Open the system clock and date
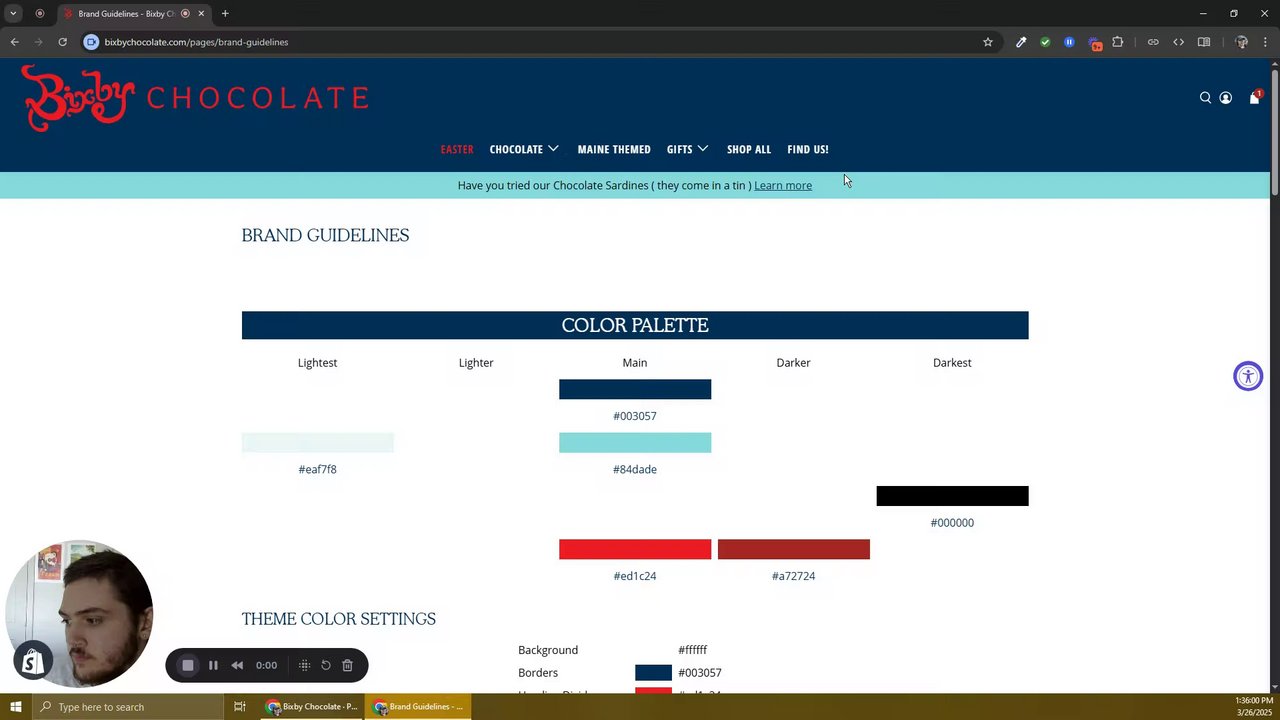Image resolution: width=1280 pixels, height=720 pixels. [1254, 707]
